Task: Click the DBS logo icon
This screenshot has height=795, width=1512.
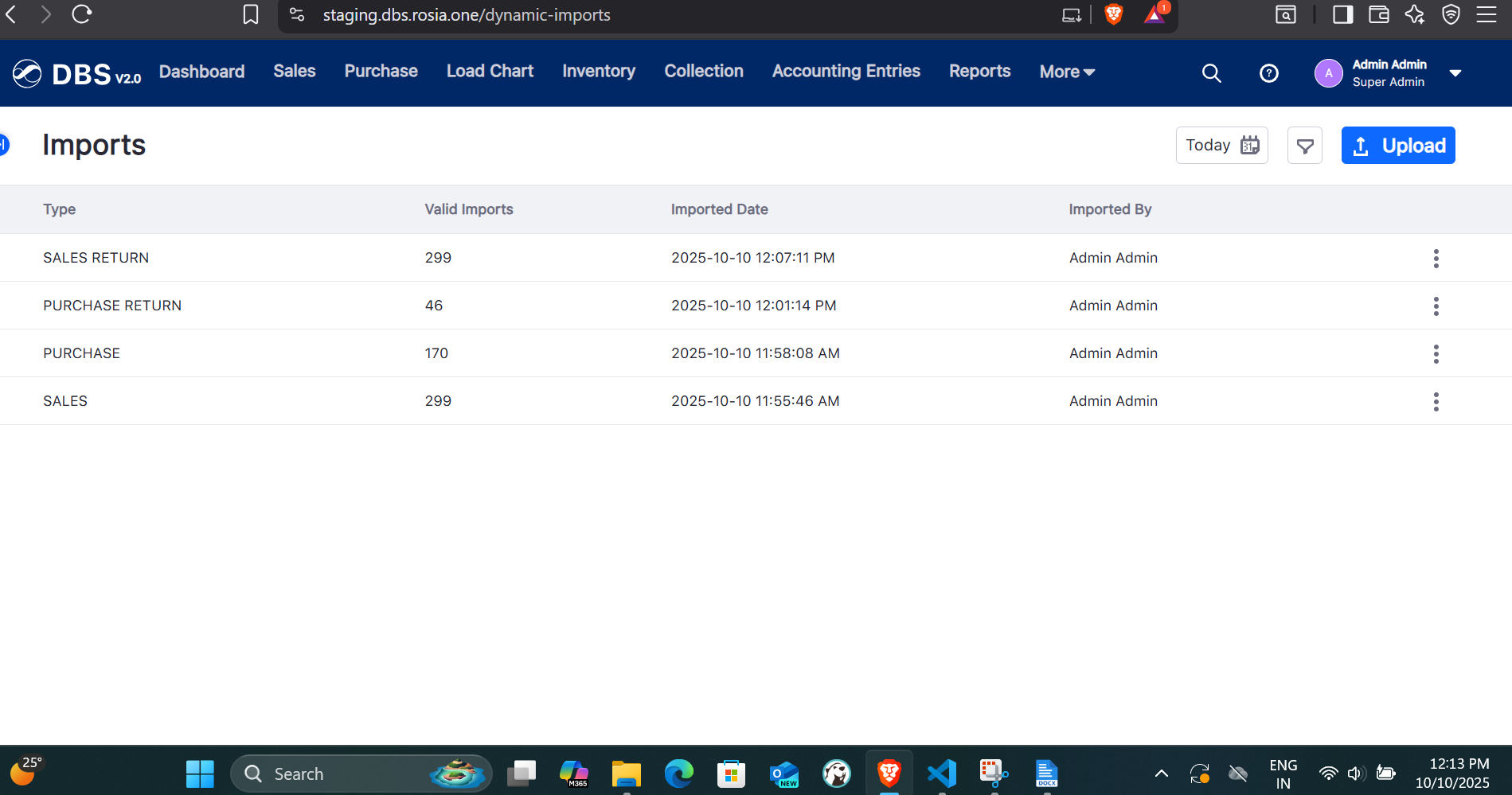Action: tap(27, 74)
